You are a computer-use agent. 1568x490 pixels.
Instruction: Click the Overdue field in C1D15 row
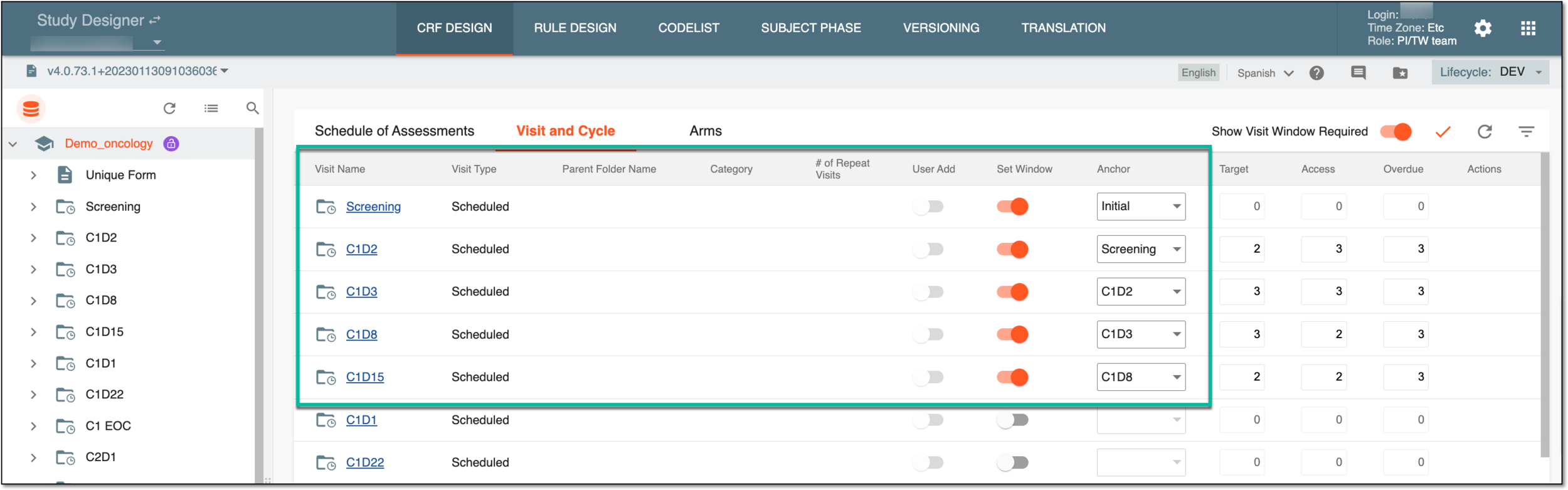pos(1406,377)
